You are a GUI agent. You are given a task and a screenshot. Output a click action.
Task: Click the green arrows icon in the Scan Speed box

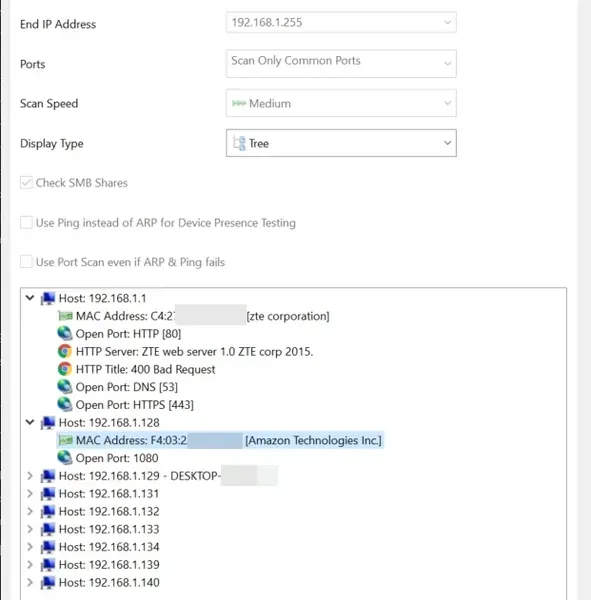click(239, 103)
